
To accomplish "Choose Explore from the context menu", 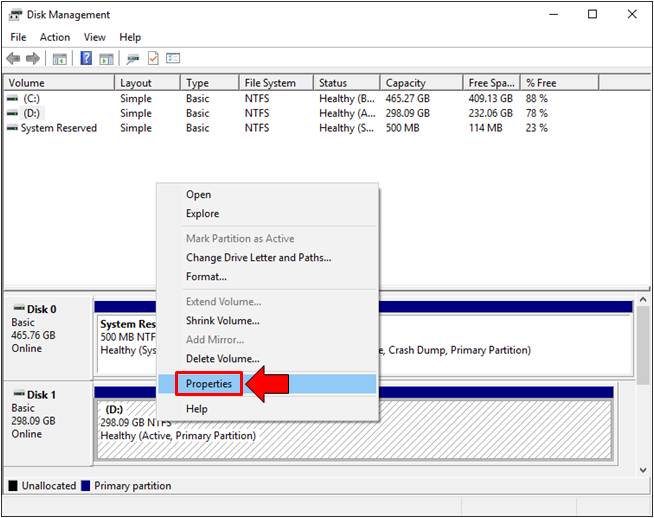I will [x=267, y=214].
